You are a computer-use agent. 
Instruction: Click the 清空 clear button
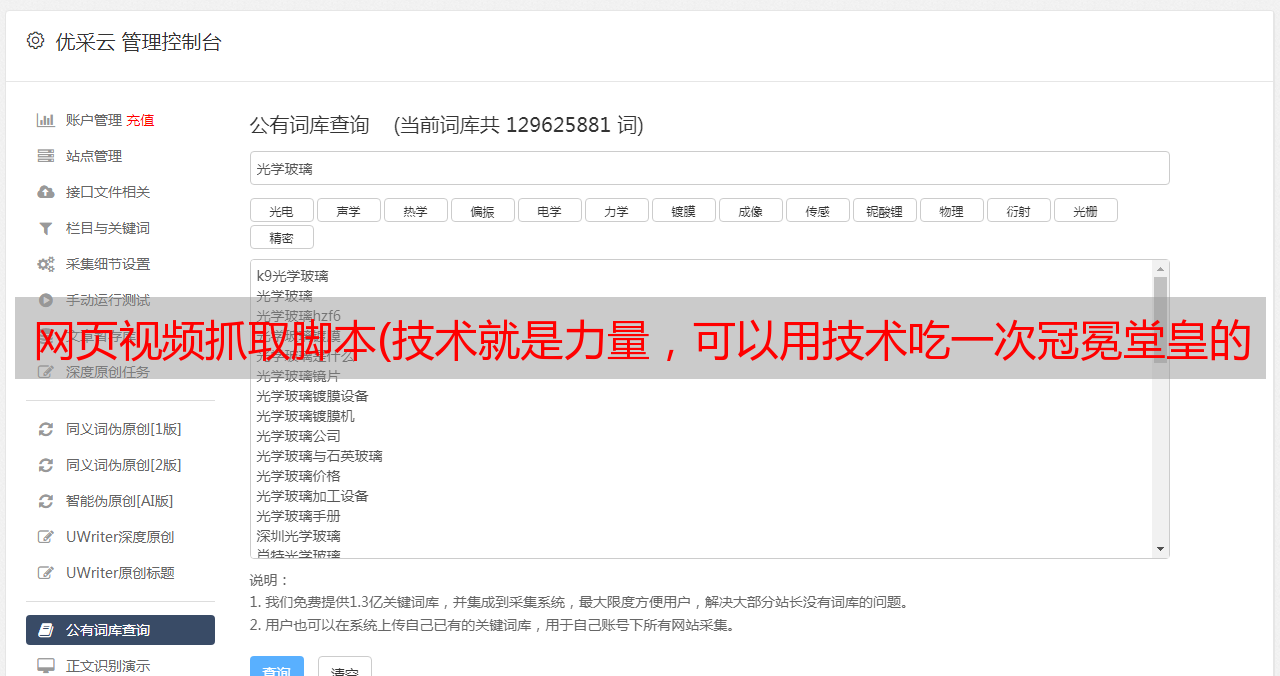345,668
